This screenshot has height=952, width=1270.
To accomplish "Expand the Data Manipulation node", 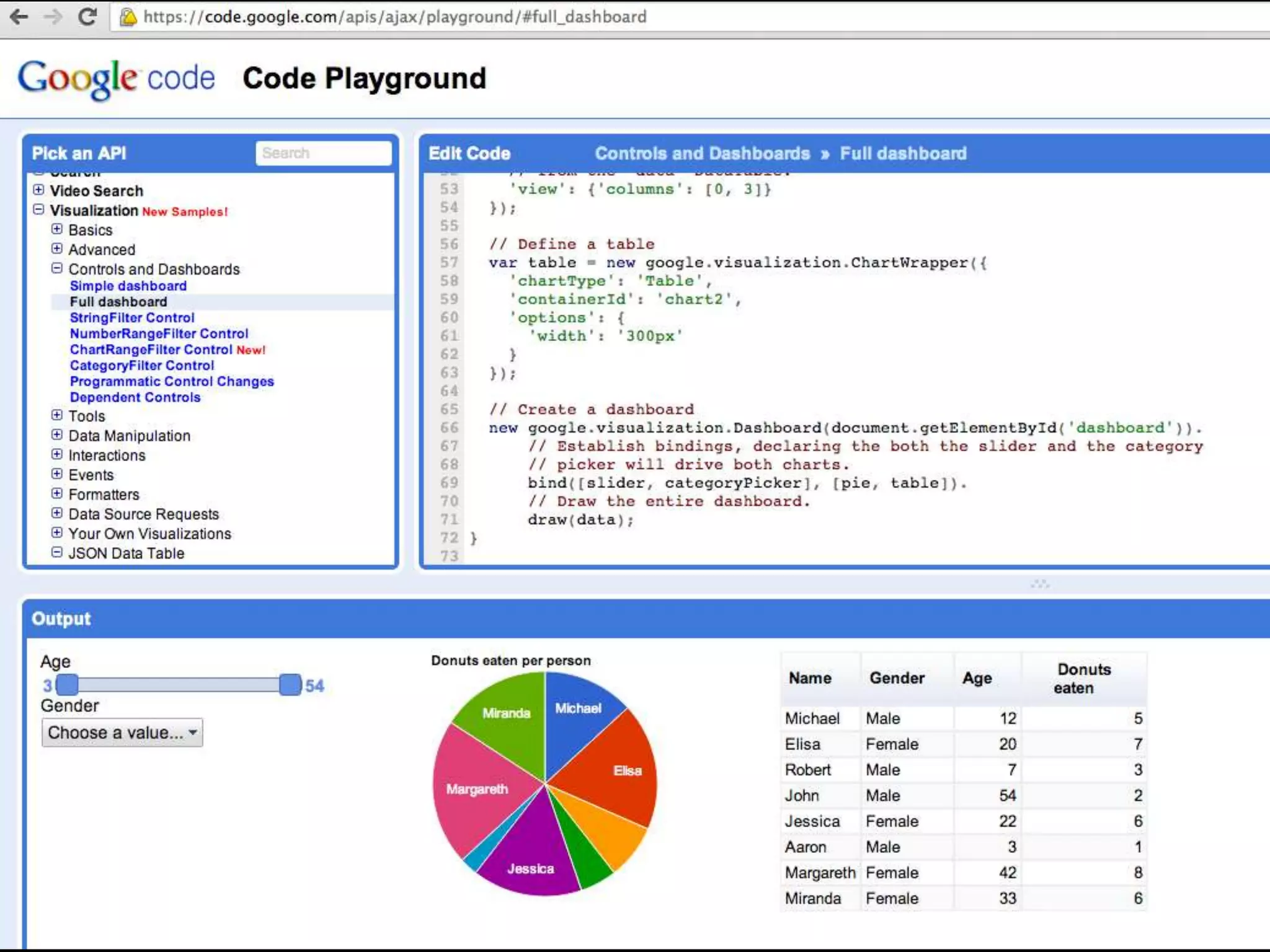I will 57,434.
